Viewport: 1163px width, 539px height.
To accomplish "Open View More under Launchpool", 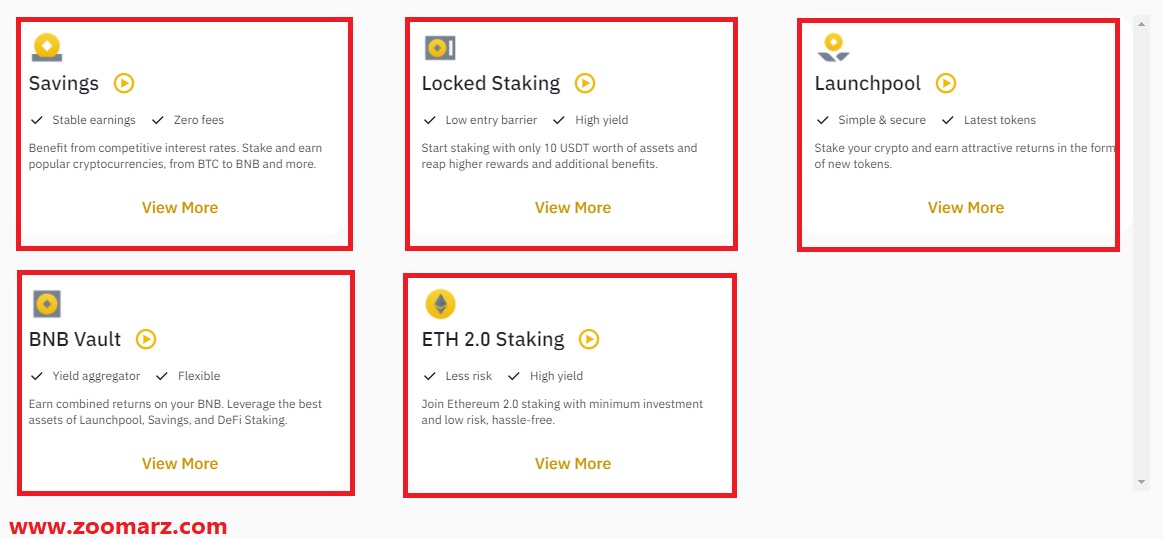I will point(966,208).
